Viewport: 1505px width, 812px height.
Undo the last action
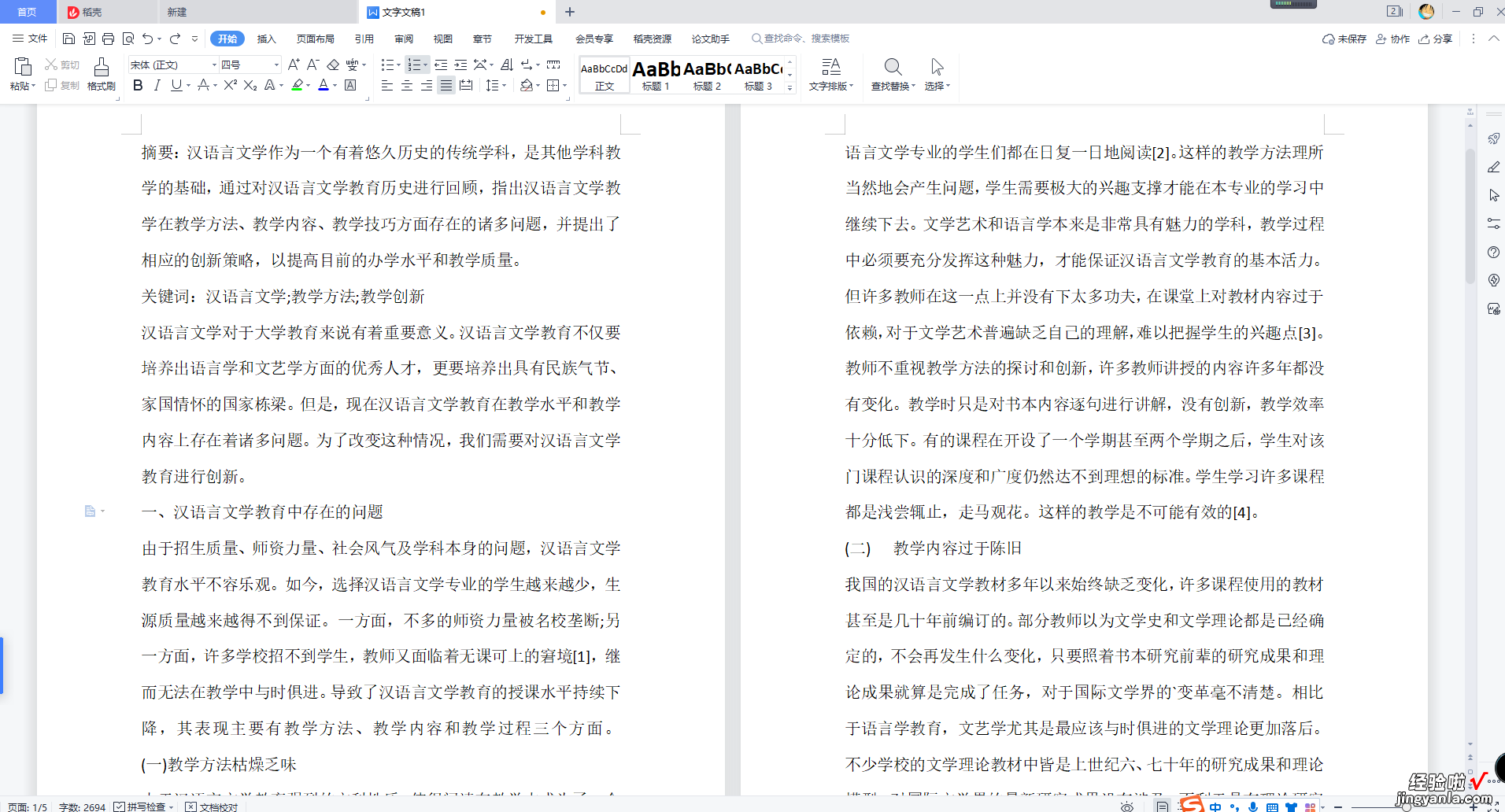[x=147, y=39]
